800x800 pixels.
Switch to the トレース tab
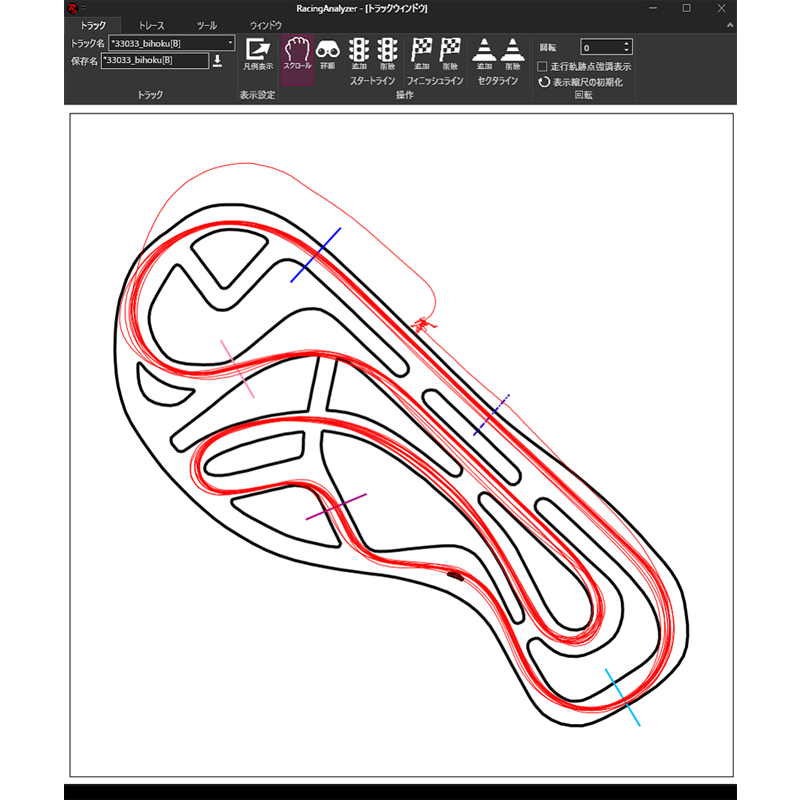152,25
